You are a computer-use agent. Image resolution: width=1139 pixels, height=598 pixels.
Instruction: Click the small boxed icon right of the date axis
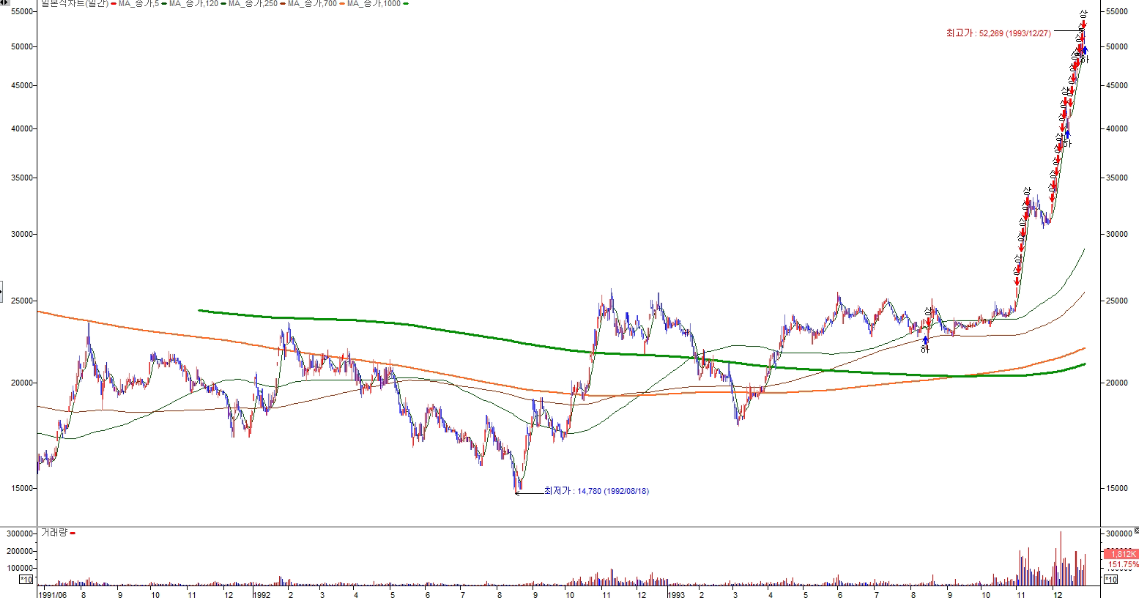pyautogui.click(x=1109, y=580)
